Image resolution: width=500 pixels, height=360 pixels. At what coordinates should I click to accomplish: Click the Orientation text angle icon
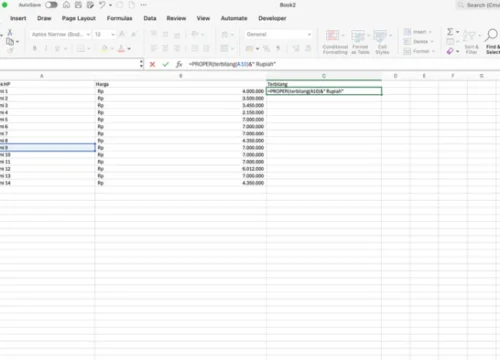(x=195, y=34)
